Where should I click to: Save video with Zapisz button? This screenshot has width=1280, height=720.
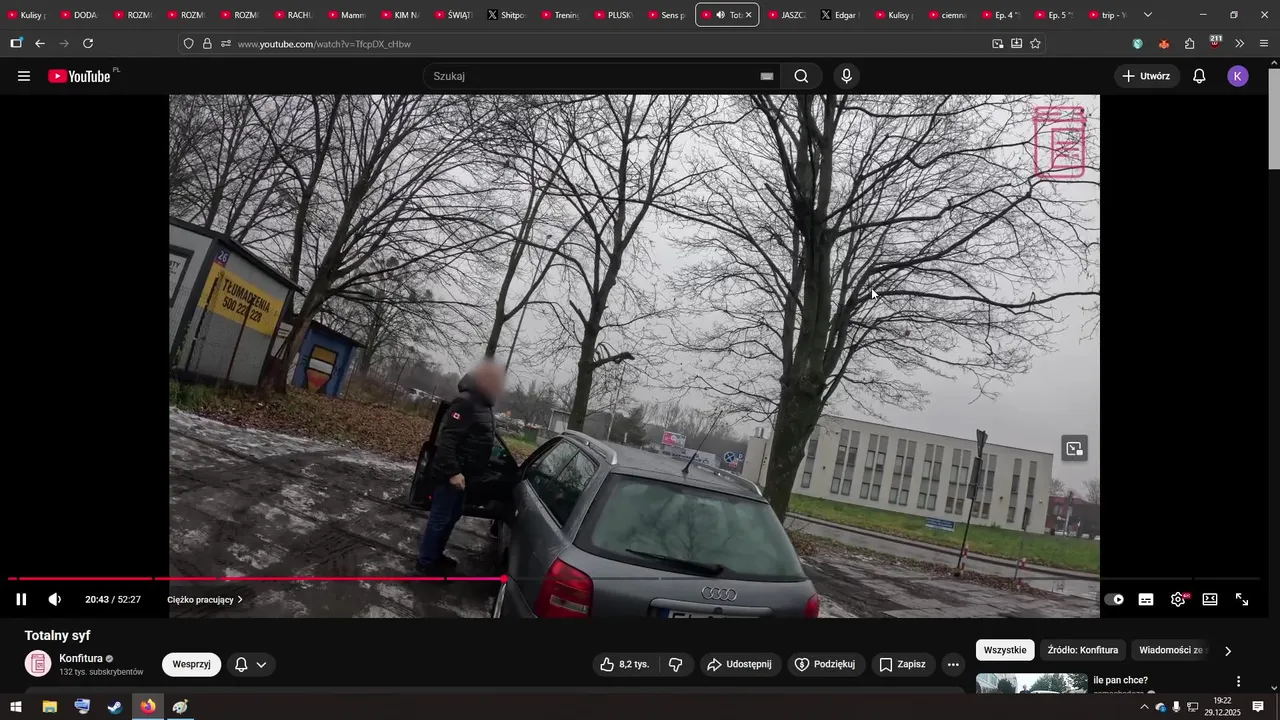point(902,664)
